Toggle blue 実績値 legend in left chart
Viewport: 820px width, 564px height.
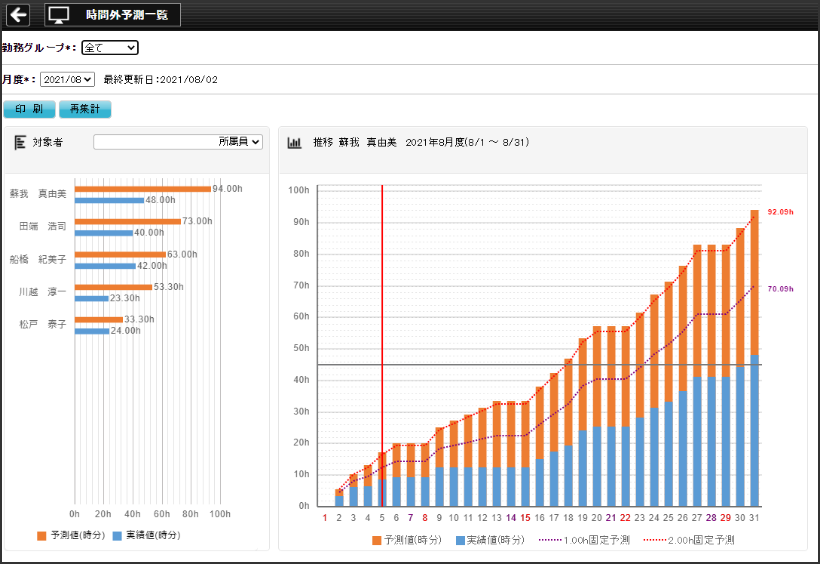click(x=146, y=536)
